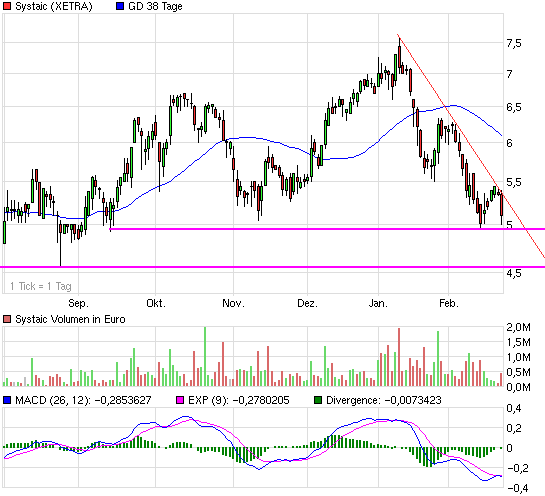This screenshot has height=496, width=545.
Task: Click the magenta EXP (9) legend swatch
Action: pos(180,400)
